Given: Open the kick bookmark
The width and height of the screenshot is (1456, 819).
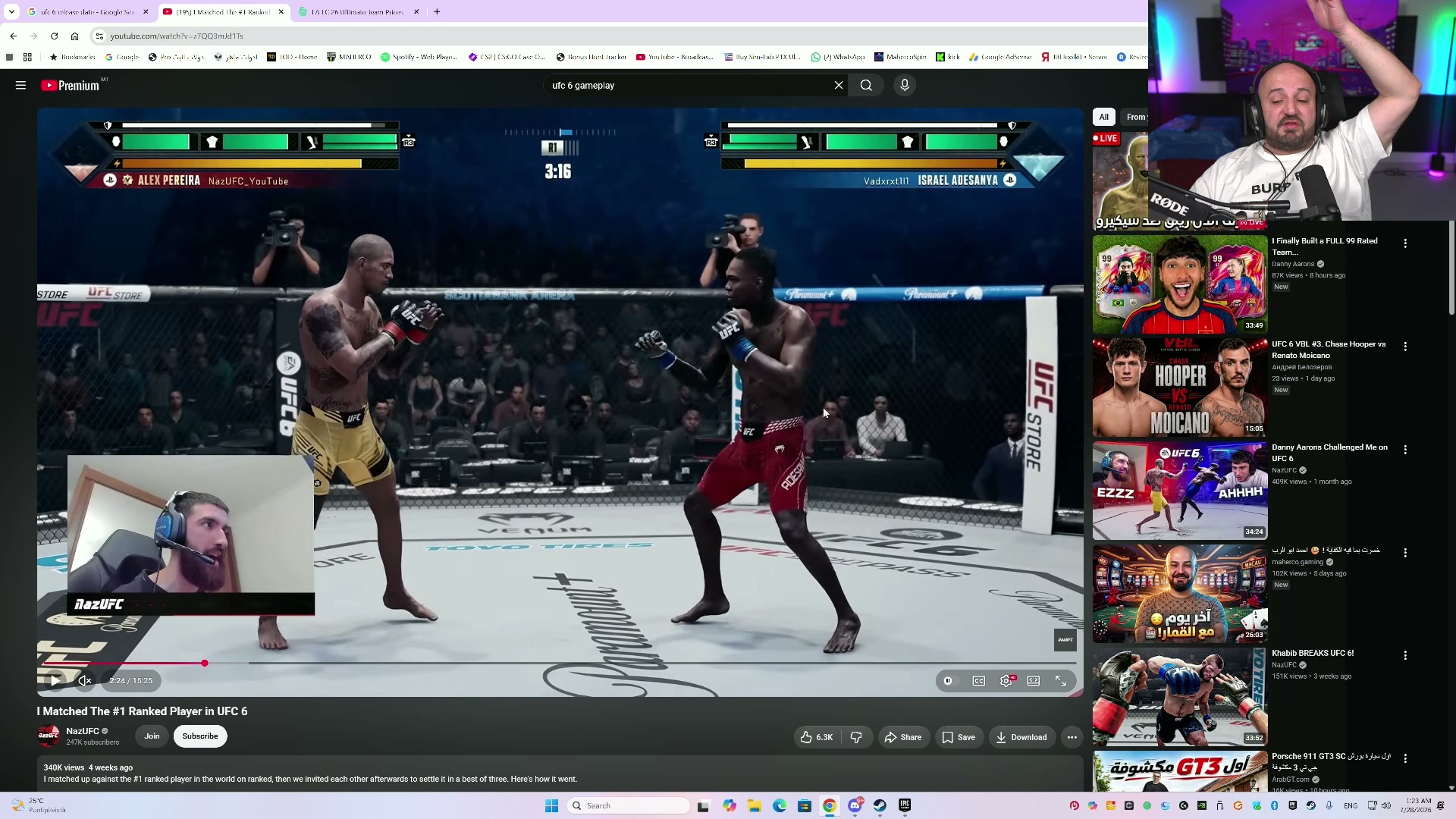Looking at the screenshot, I should (x=948, y=57).
